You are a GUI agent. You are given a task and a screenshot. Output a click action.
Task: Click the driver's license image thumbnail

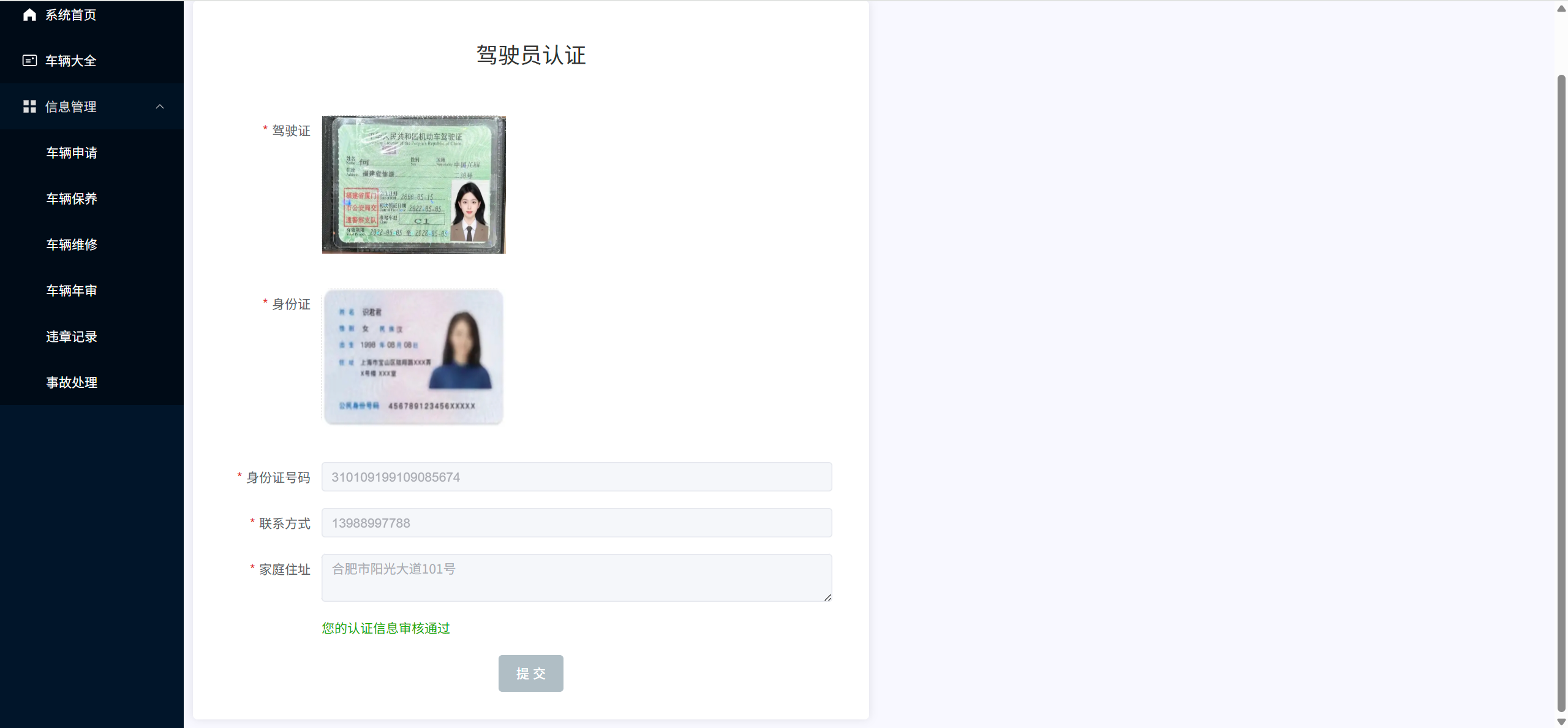click(414, 184)
